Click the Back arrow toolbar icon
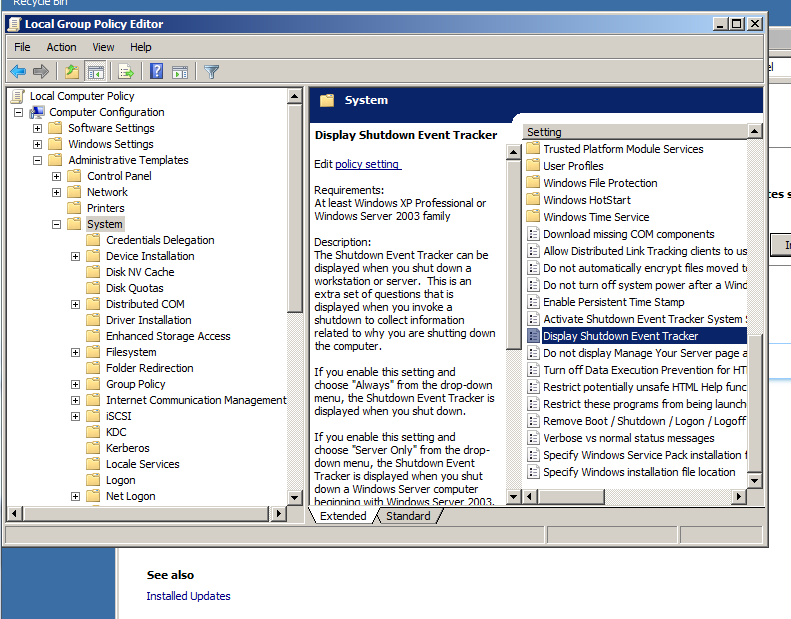 [x=18, y=72]
